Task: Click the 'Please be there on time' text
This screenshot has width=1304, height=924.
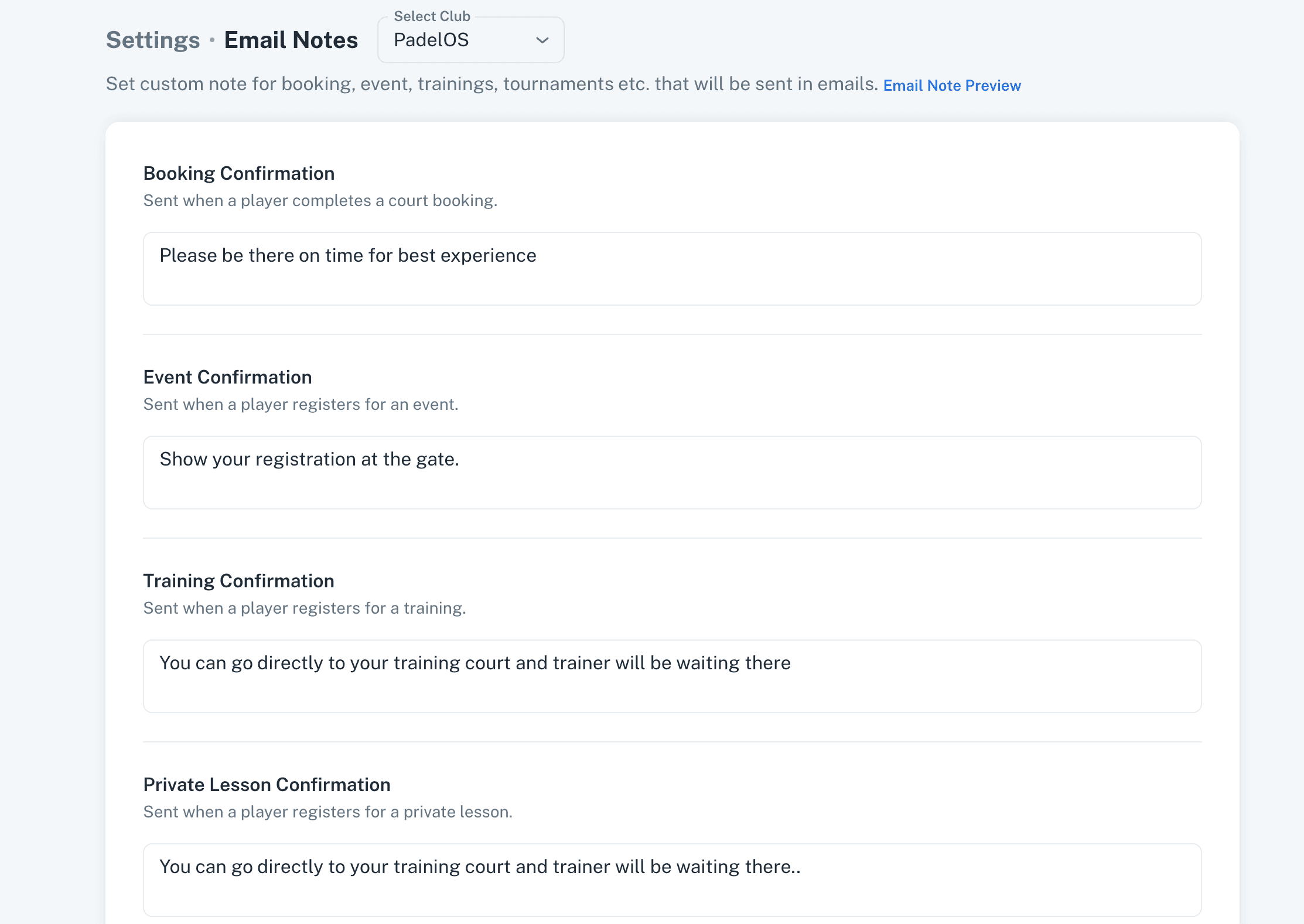Action: coord(348,255)
